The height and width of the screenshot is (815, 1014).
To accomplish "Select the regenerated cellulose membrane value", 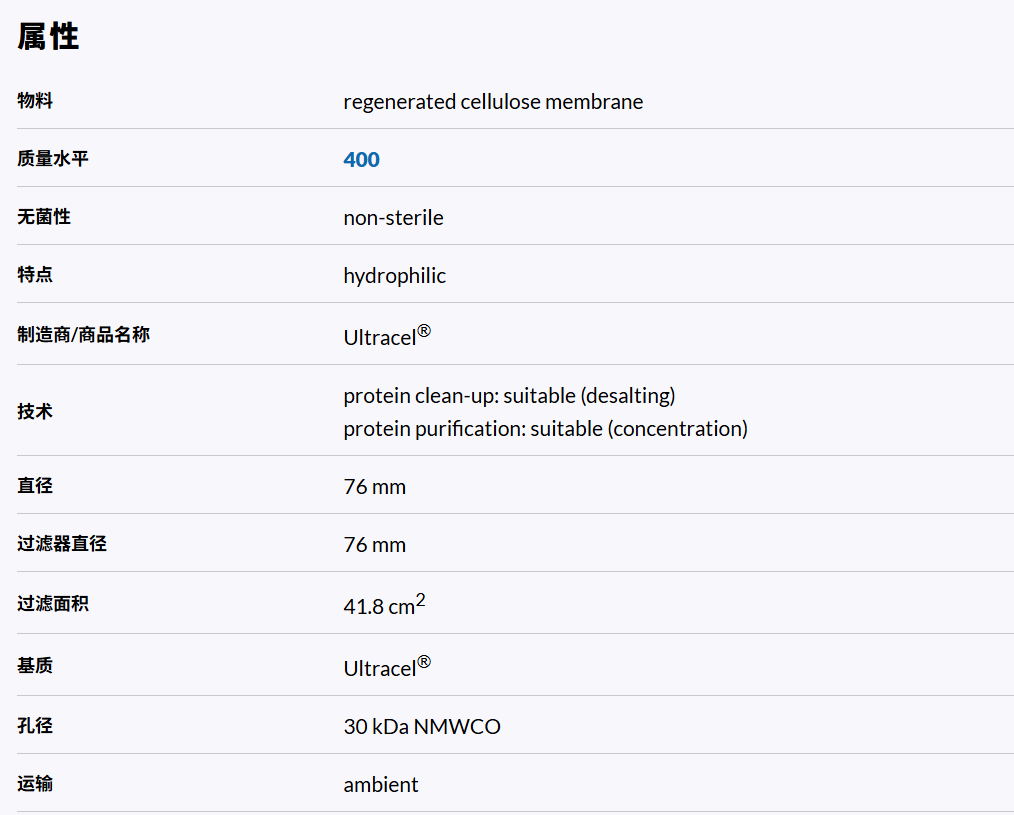I will [493, 102].
